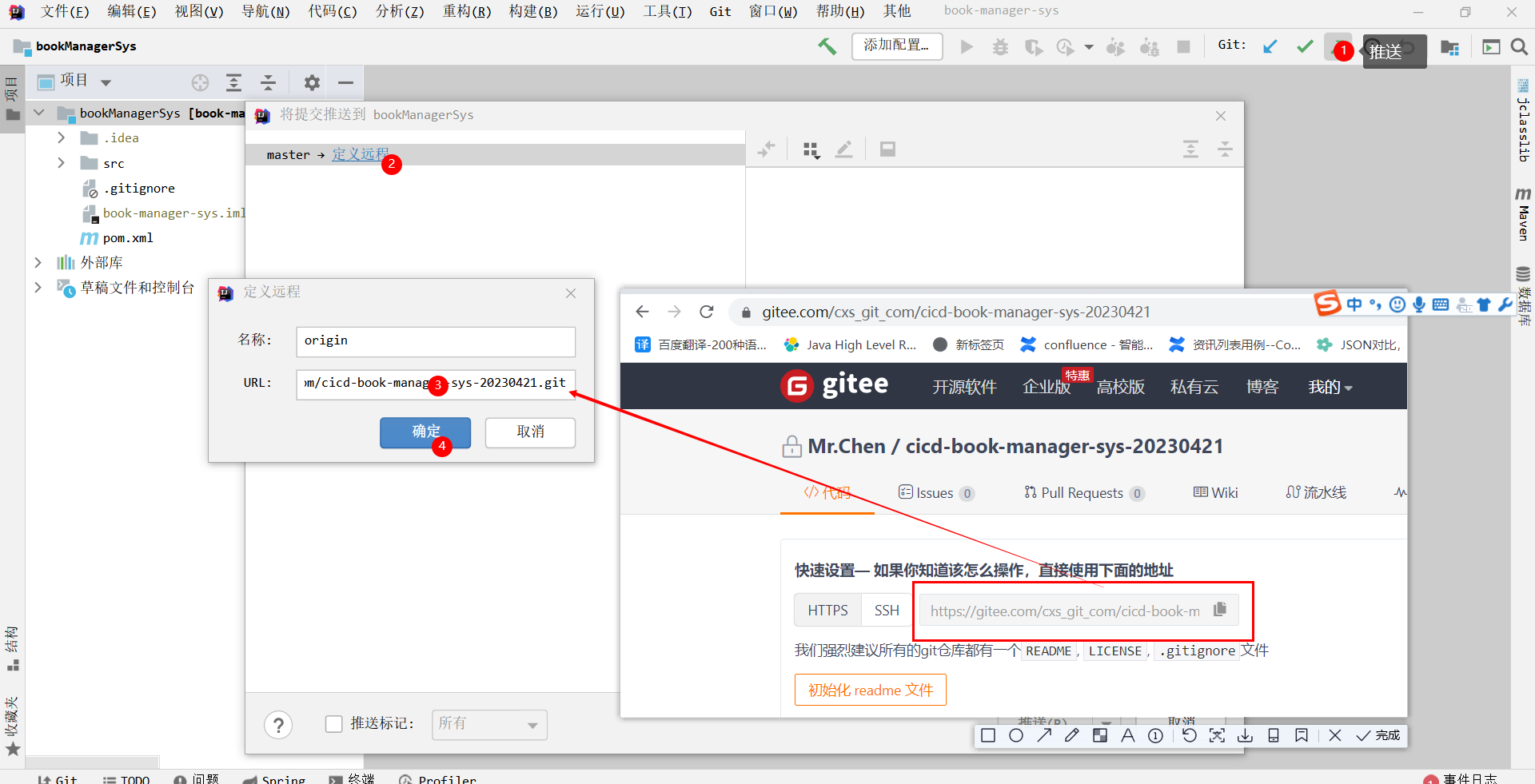The height and width of the screenshot is (784, 1535).
Task: Click the 名称 input with origin
Action: click(436, 341)
